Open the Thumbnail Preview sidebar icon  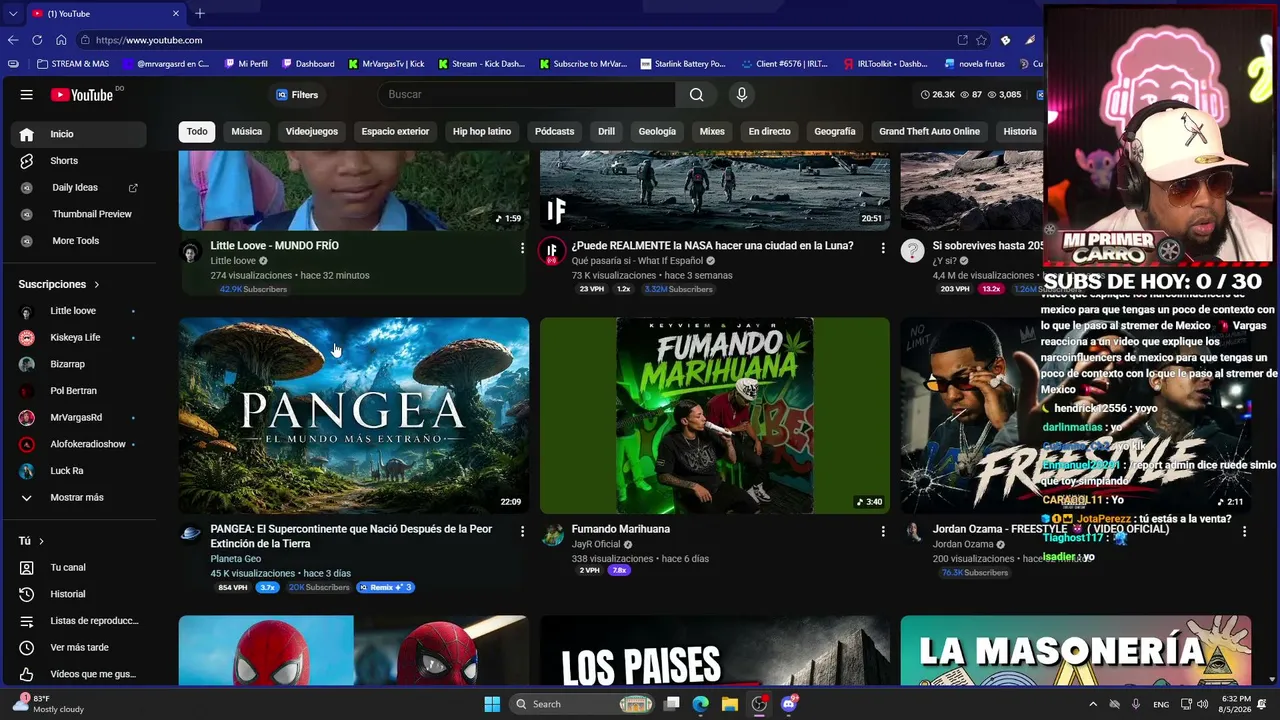pos(27,214)
